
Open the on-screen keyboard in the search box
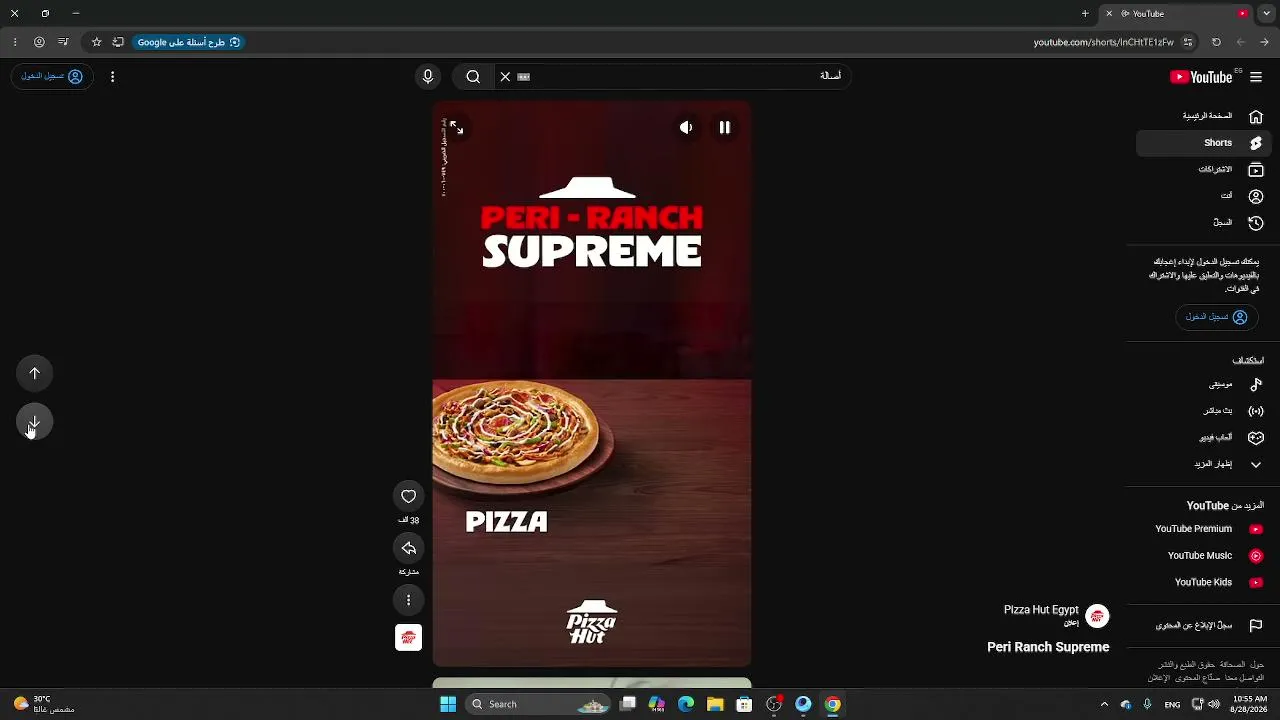(523, 77)
